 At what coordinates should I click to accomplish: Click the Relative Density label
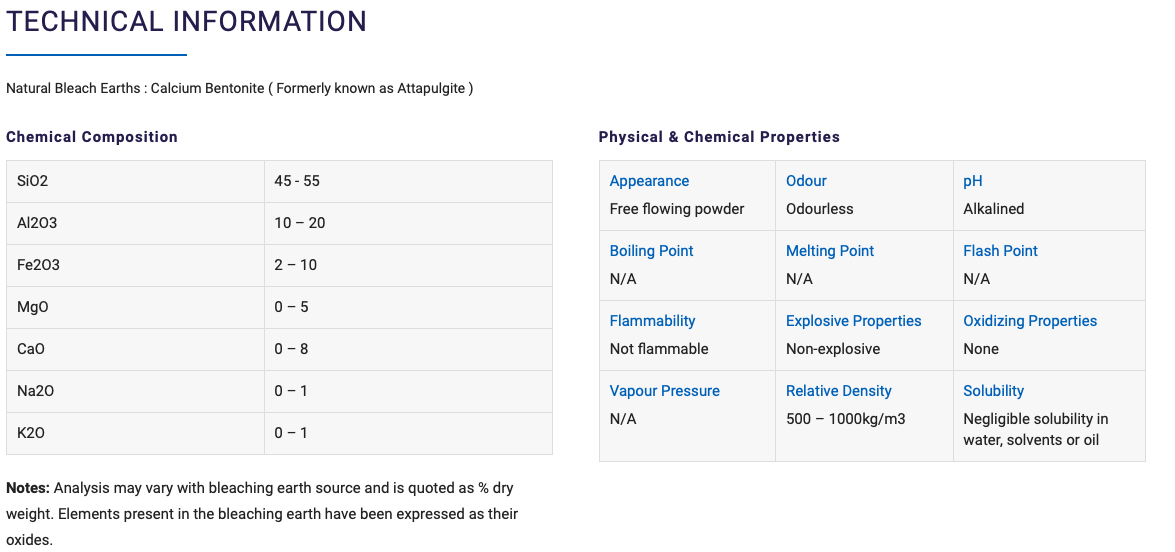pos(839,391)
